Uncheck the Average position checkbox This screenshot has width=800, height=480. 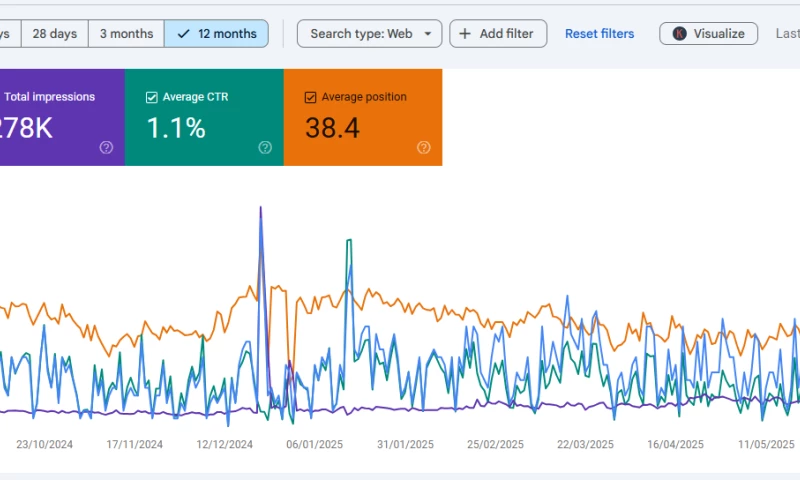point(310,97)
